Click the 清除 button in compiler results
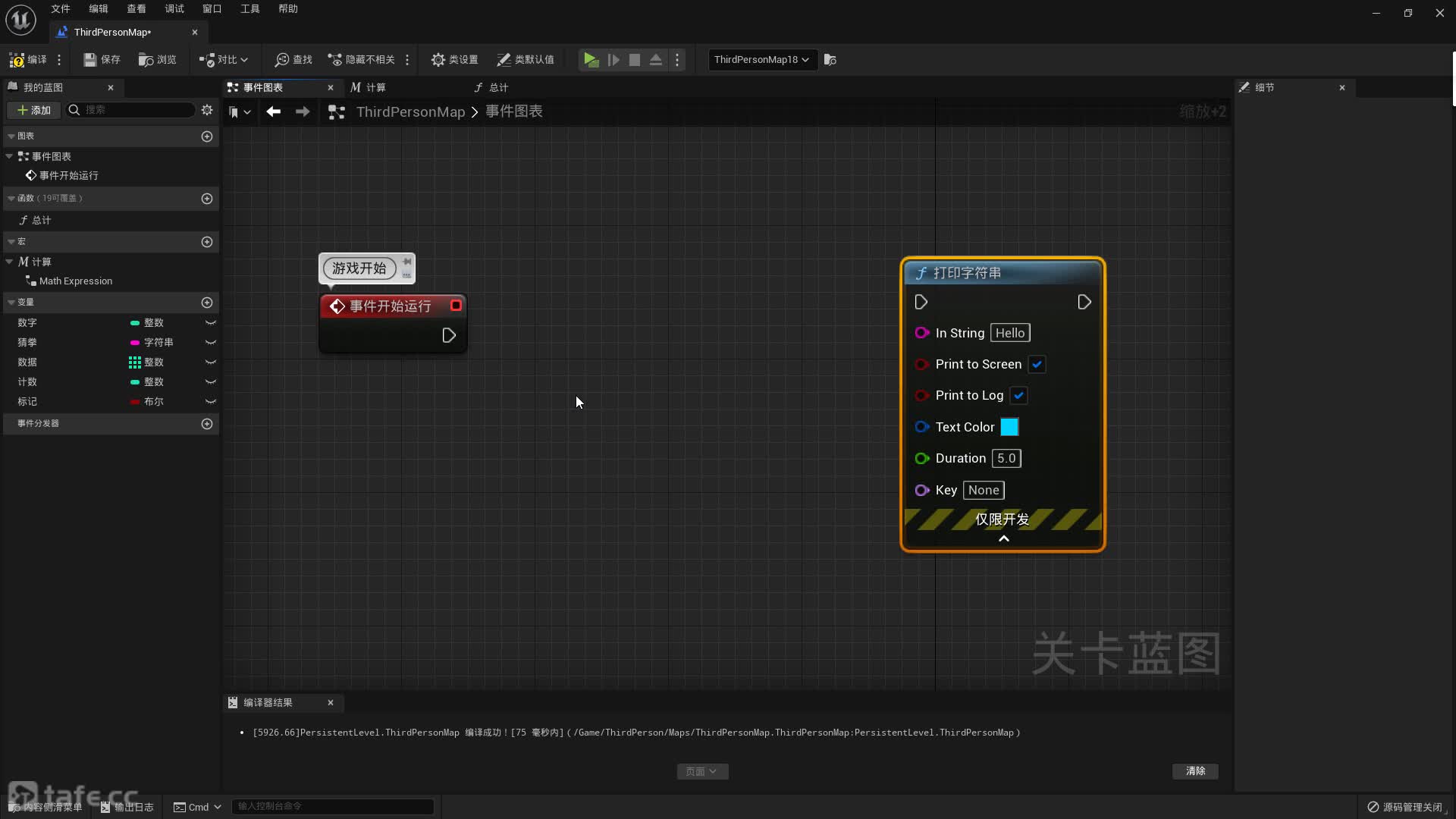Screen dimensions: 1456x819 (1195, 771)
